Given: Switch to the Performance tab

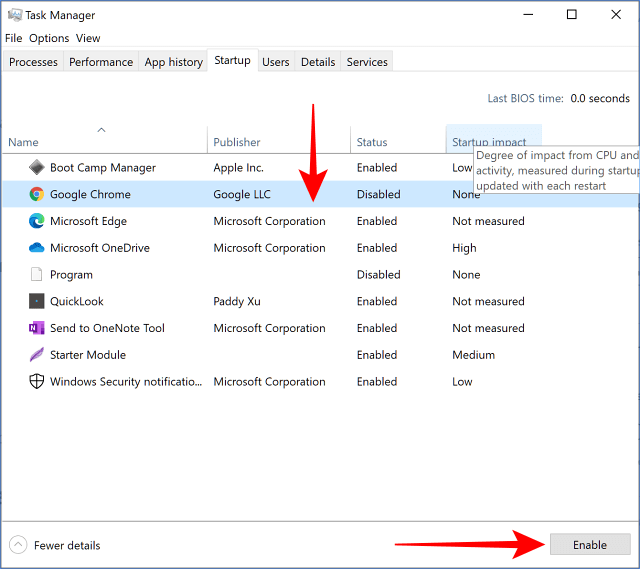Looking at the screenshot, I should click(x=101, y=62).
